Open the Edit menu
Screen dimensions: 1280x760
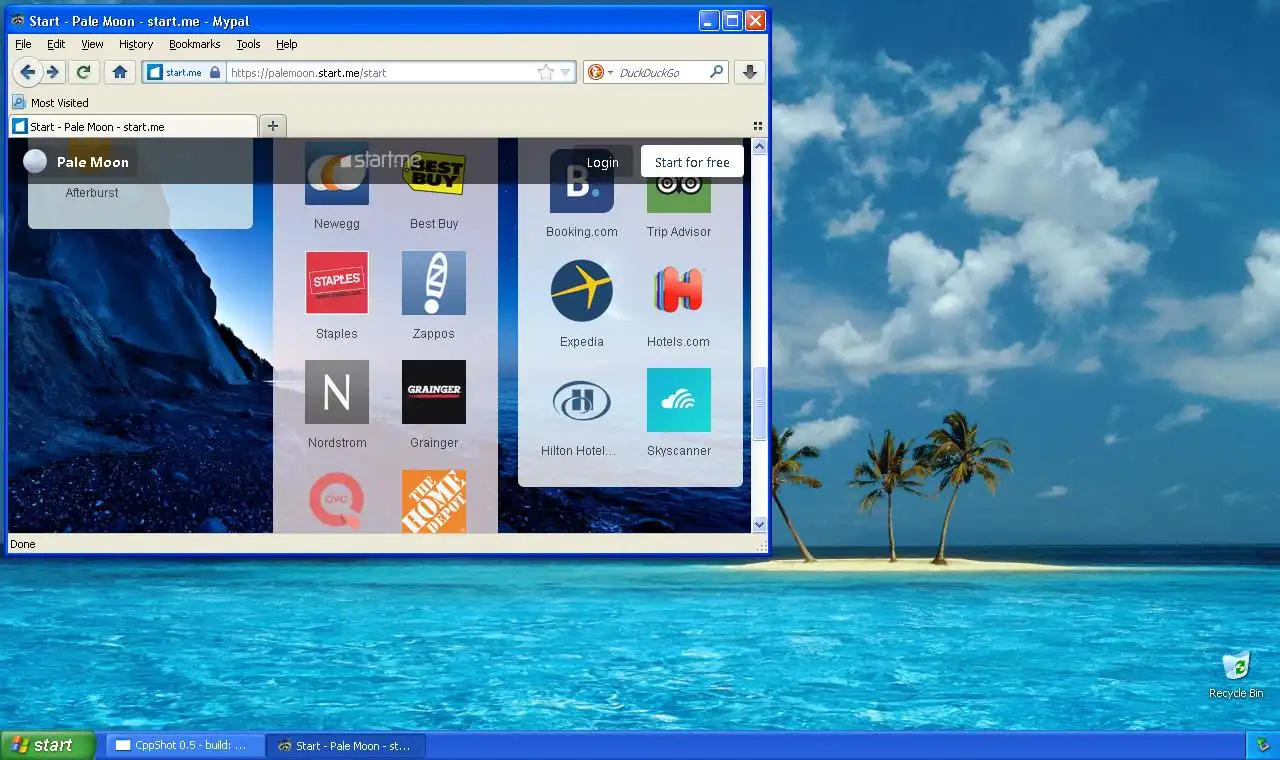click(56, 44)
